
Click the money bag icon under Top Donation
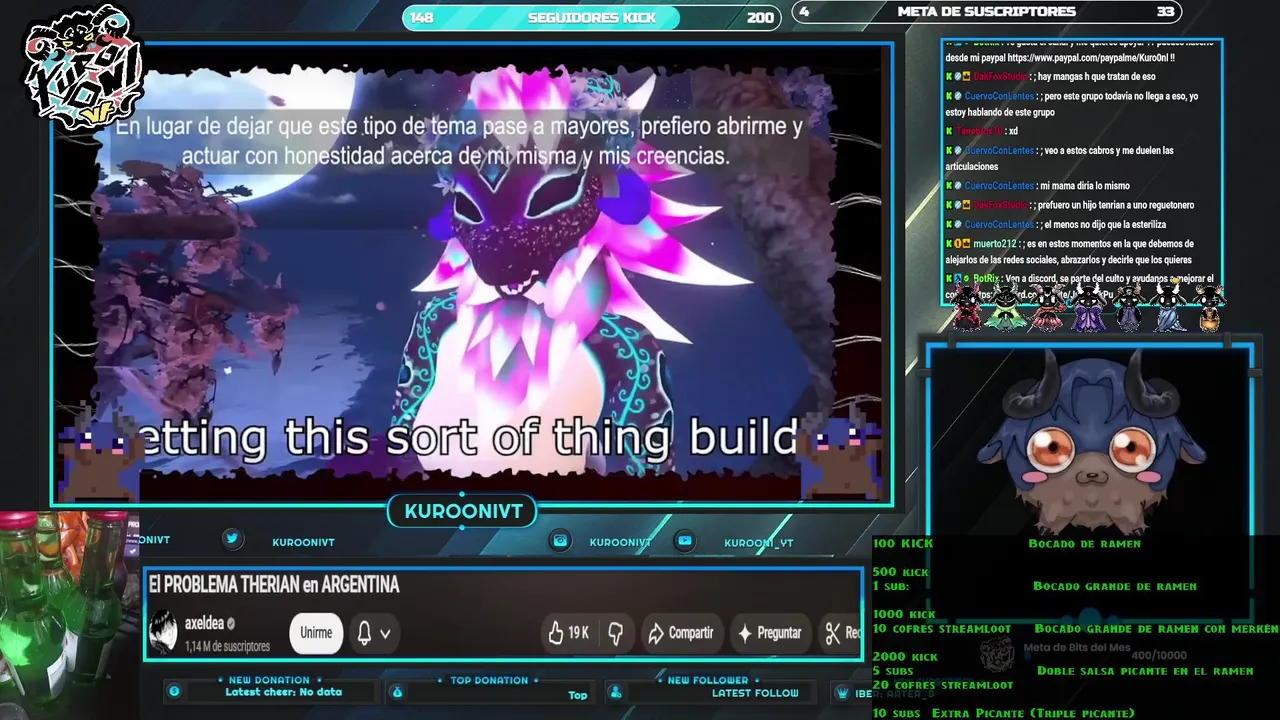397,691
